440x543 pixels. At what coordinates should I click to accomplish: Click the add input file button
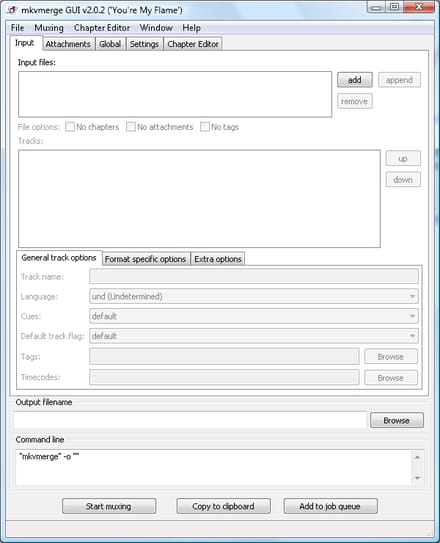point(355,80)
